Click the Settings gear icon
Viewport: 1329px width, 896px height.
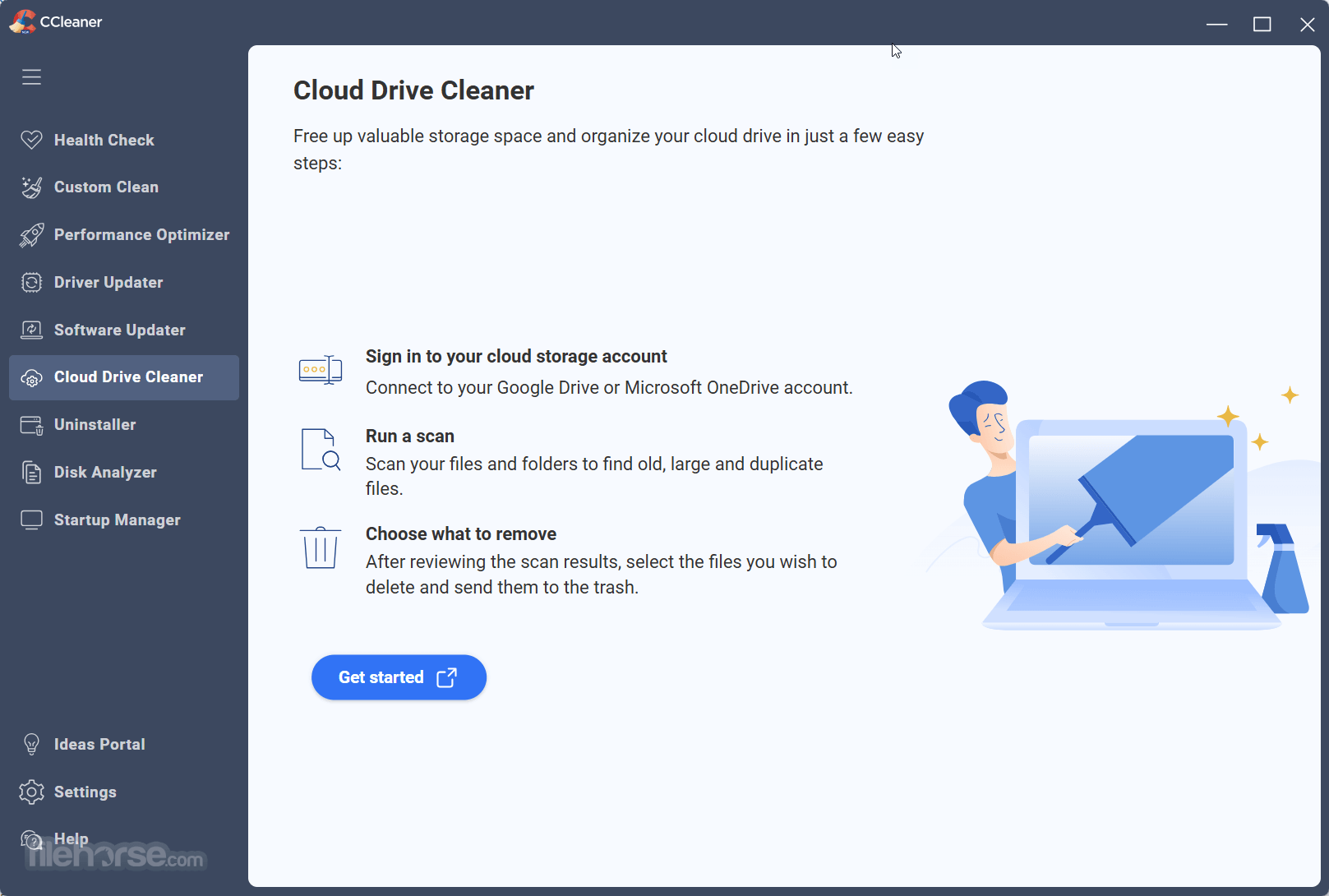31,792
